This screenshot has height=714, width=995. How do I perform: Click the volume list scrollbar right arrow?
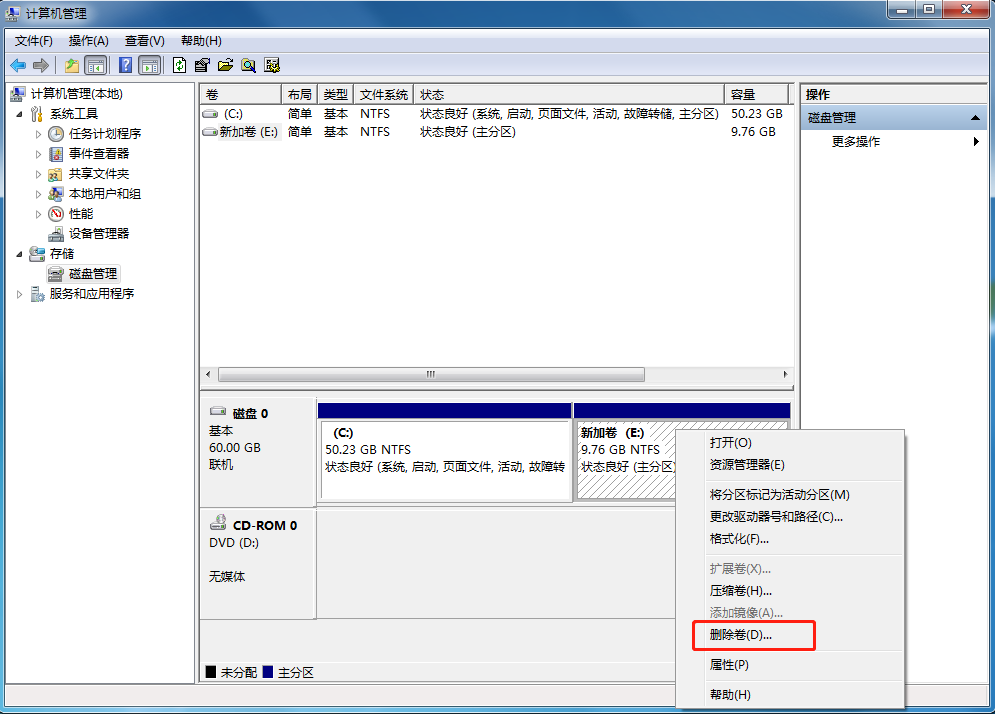pos(785,374)
